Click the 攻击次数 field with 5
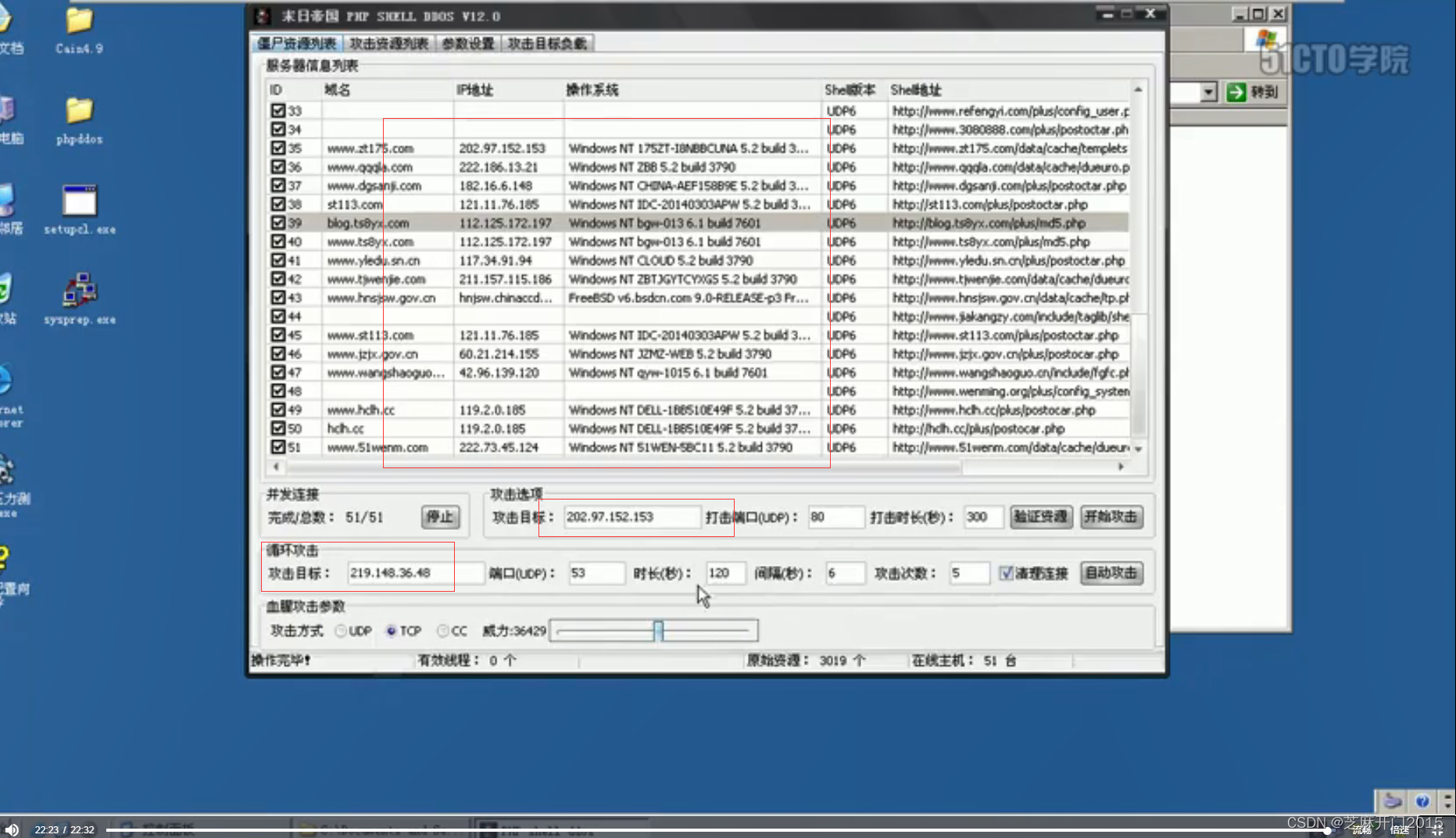The height and width of the screenshot is (838, 1456). click(x=968, y=573)
